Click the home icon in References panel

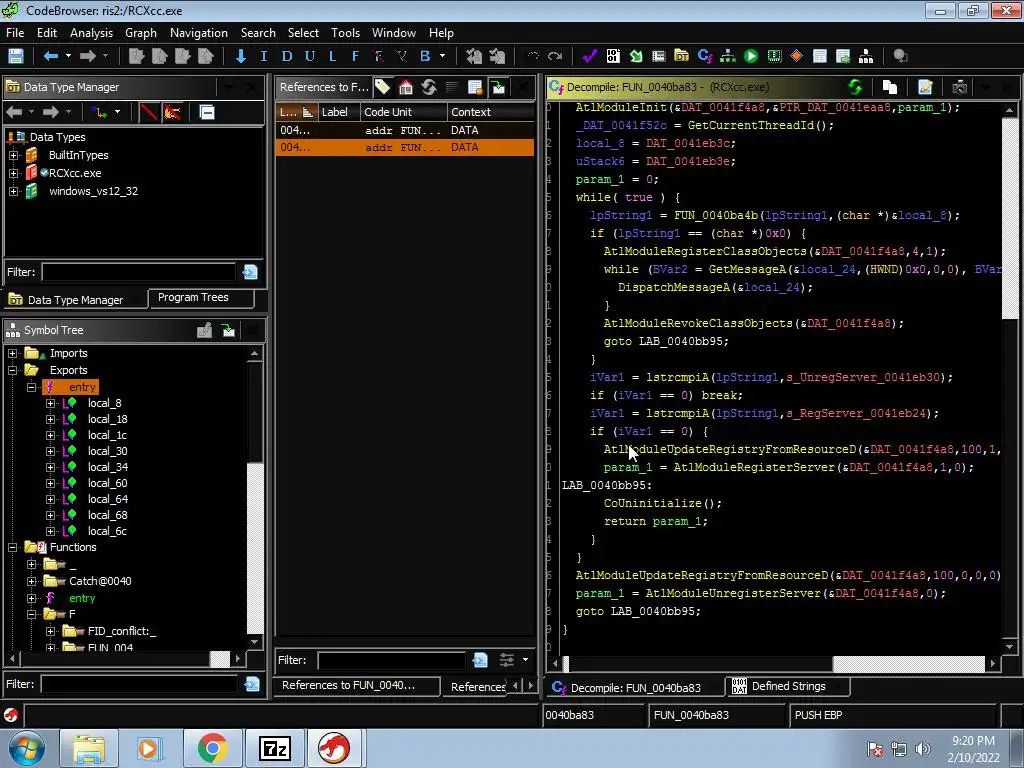(x=406, y=87)
